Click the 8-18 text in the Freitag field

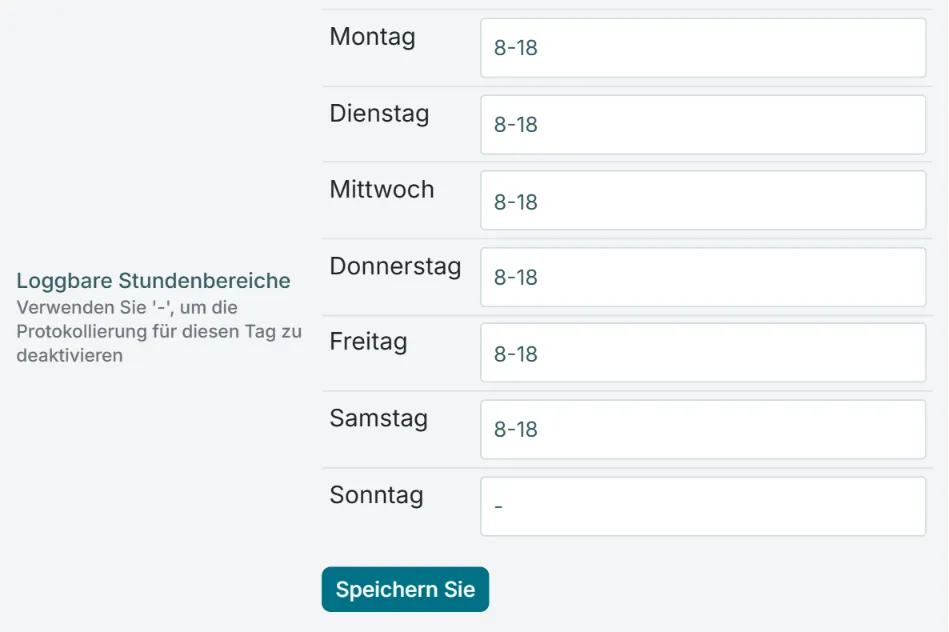point(516,354)
